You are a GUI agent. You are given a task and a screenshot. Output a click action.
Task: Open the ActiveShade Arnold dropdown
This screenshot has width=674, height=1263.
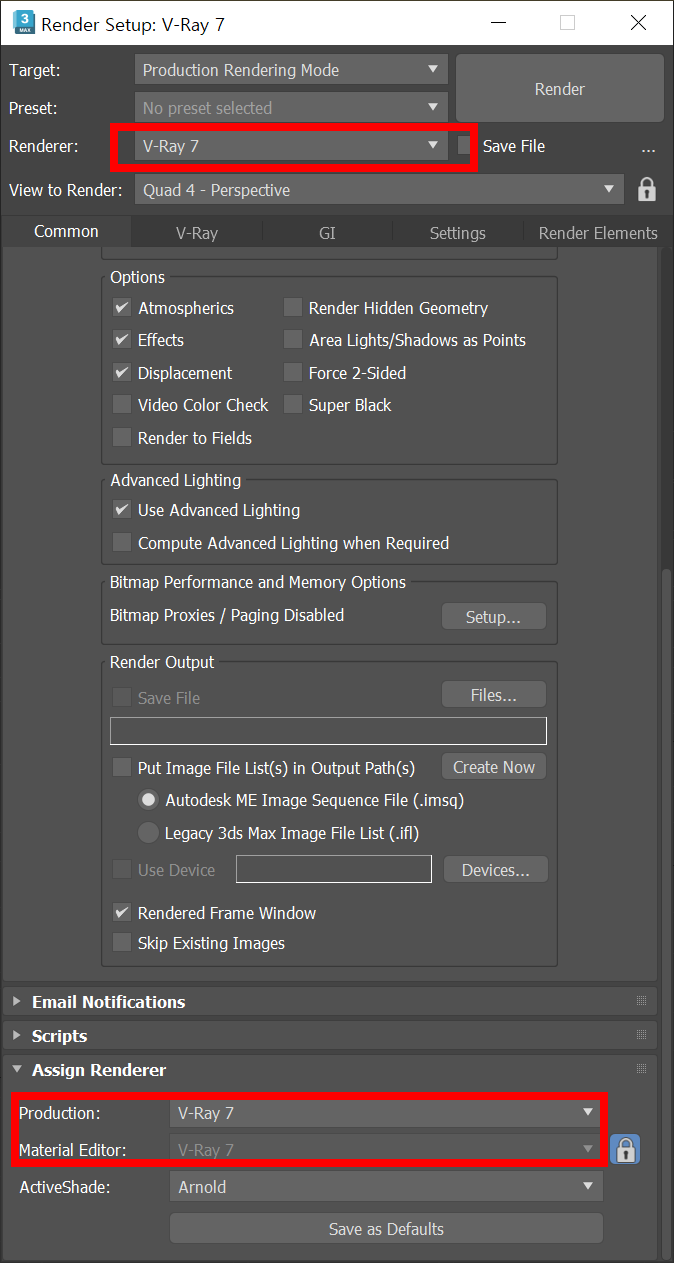(386, 1187)
